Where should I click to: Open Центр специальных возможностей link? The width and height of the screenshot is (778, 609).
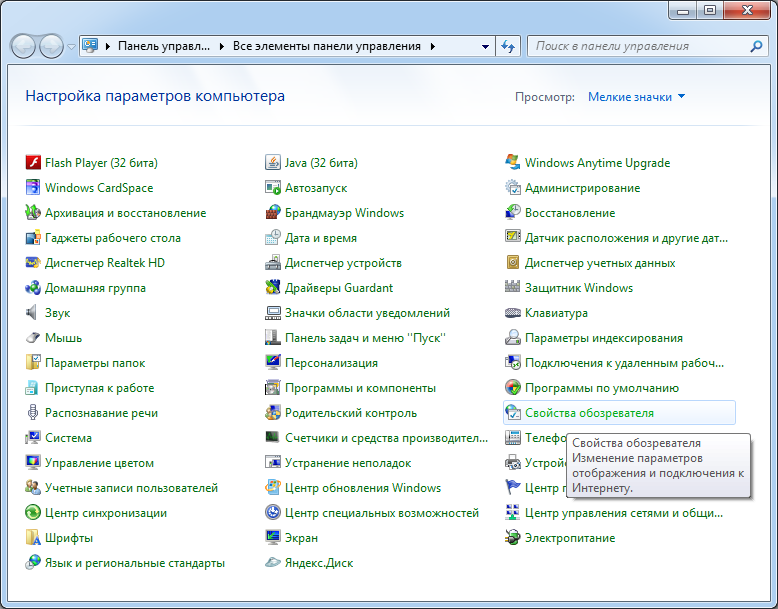(x=382, y=513)
